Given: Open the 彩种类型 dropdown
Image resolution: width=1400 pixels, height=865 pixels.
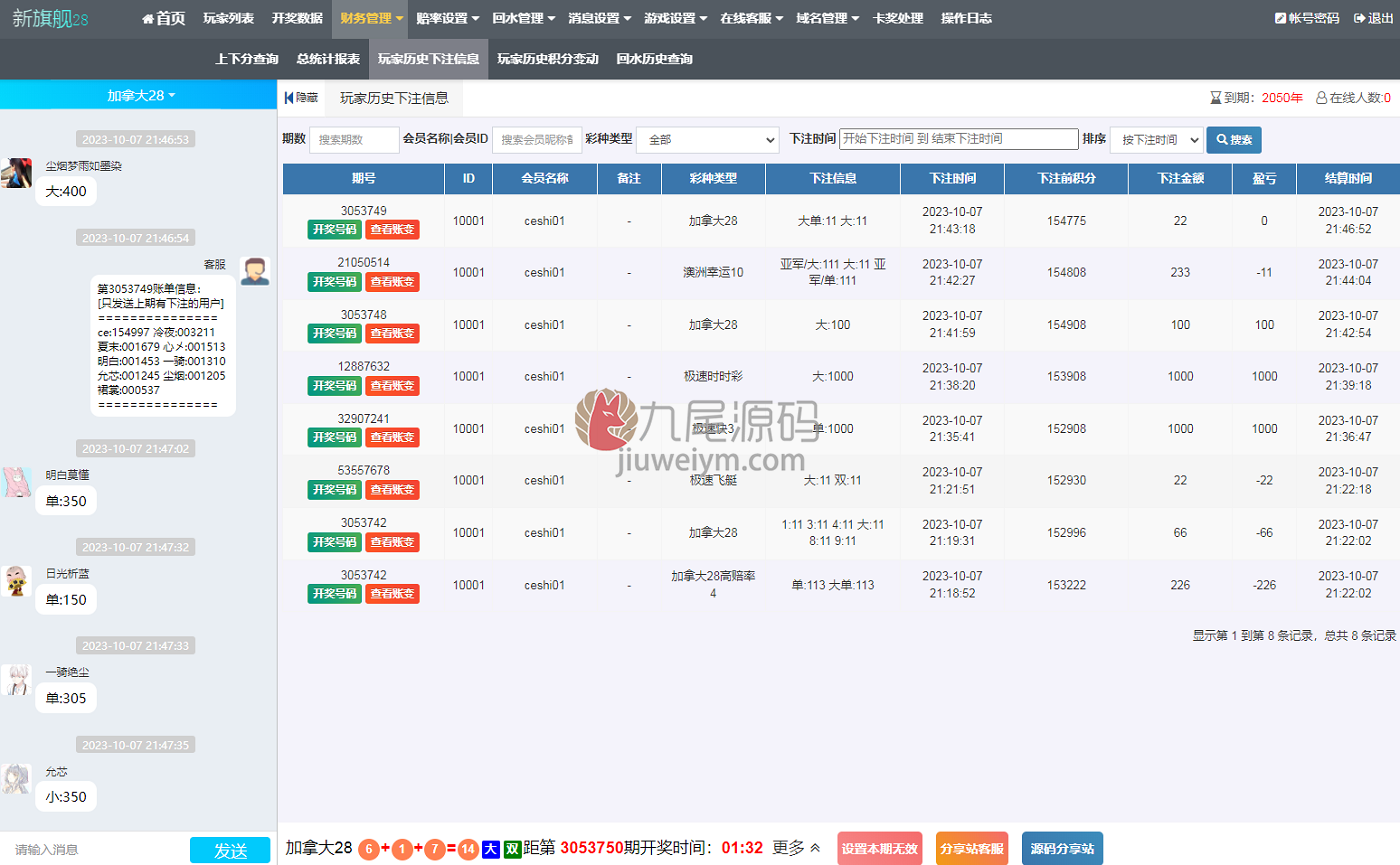Looking at the screenshot, I should (x=708, y=140).
